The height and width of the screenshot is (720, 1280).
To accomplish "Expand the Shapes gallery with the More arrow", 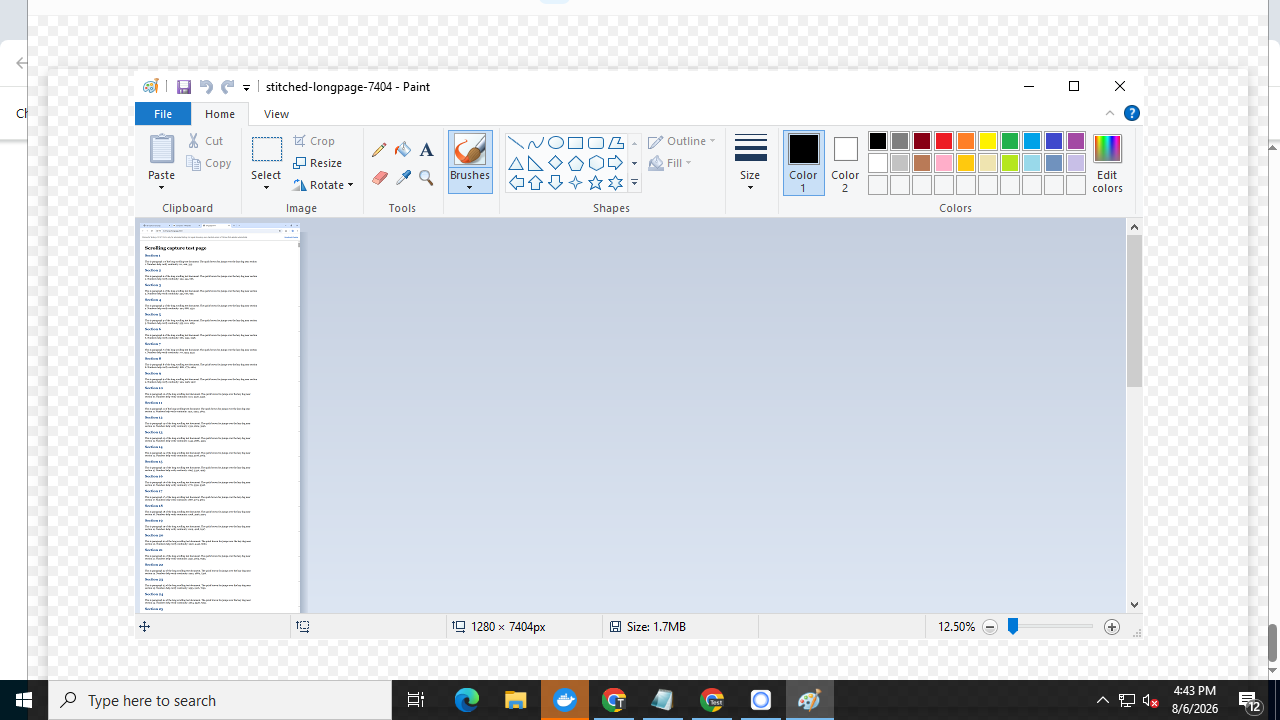I will click(x=634, y=183).
